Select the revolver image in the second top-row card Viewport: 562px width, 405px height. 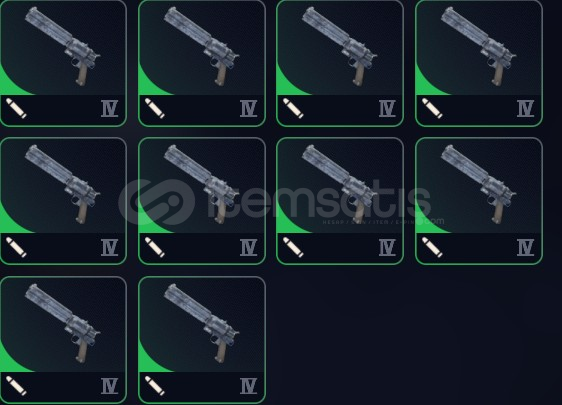pos(201,46)
